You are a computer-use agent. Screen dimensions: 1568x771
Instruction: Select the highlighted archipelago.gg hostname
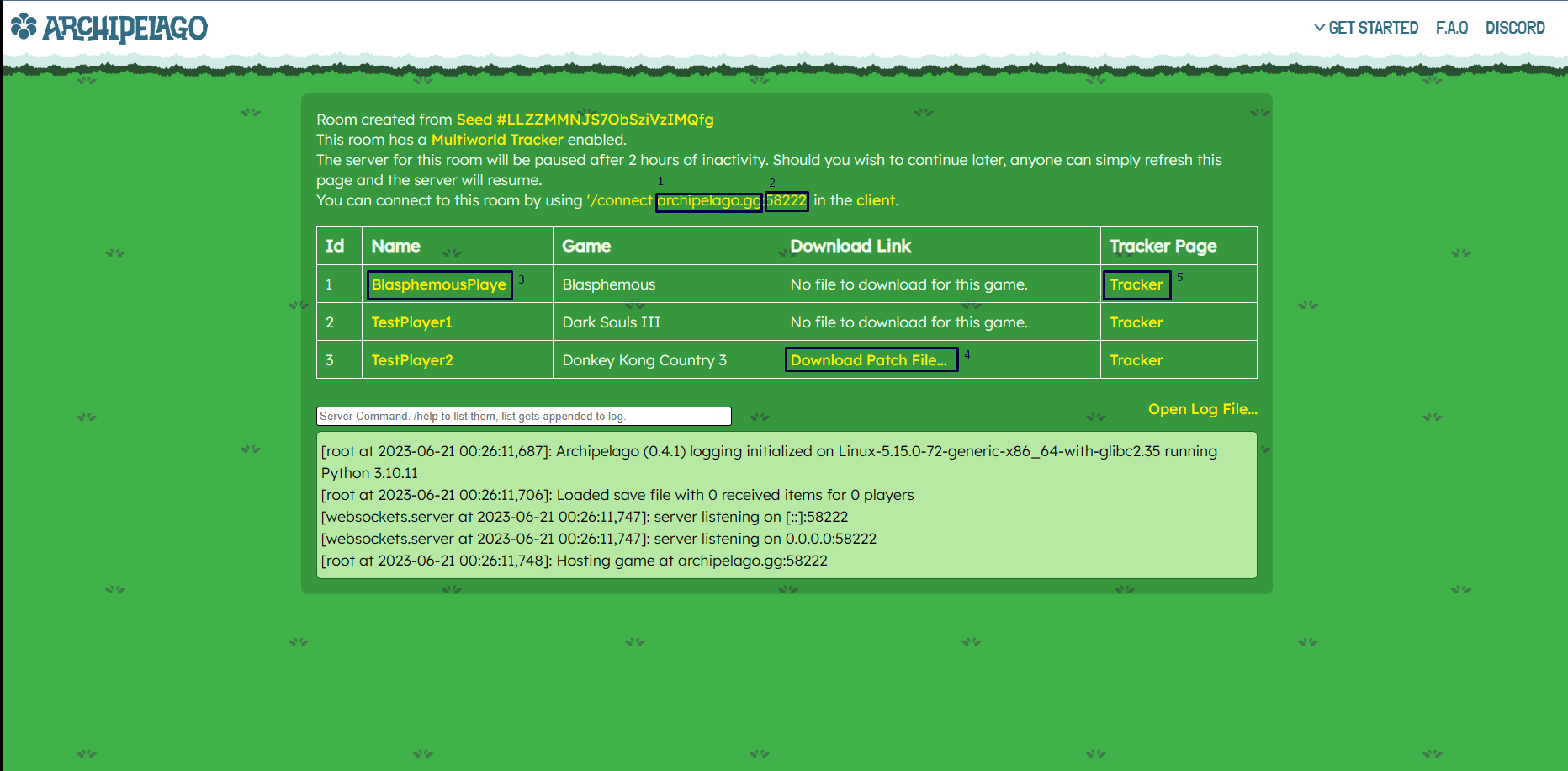click(x=709, y=201)
